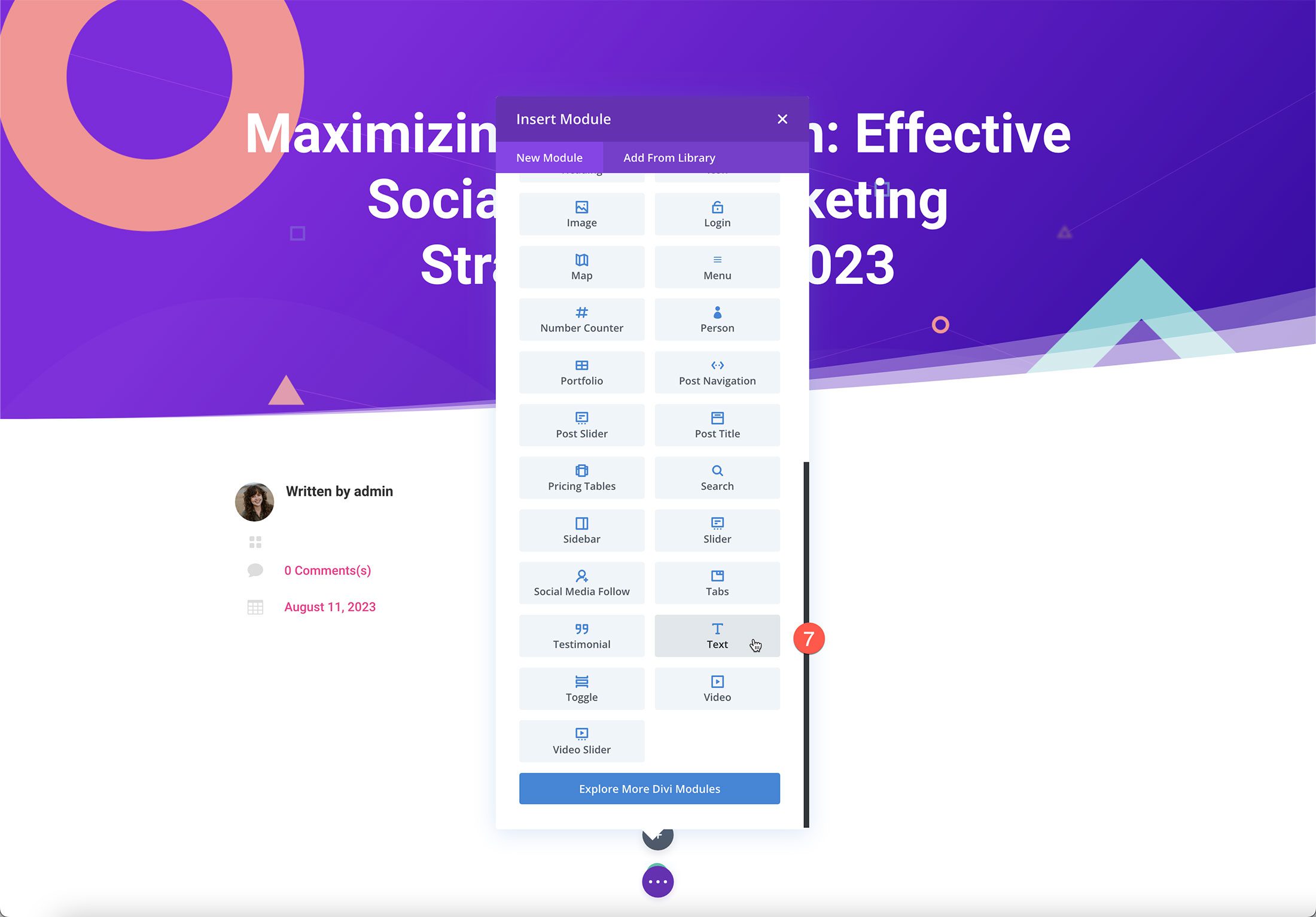Click the Map module option

(x=581, y=267)
